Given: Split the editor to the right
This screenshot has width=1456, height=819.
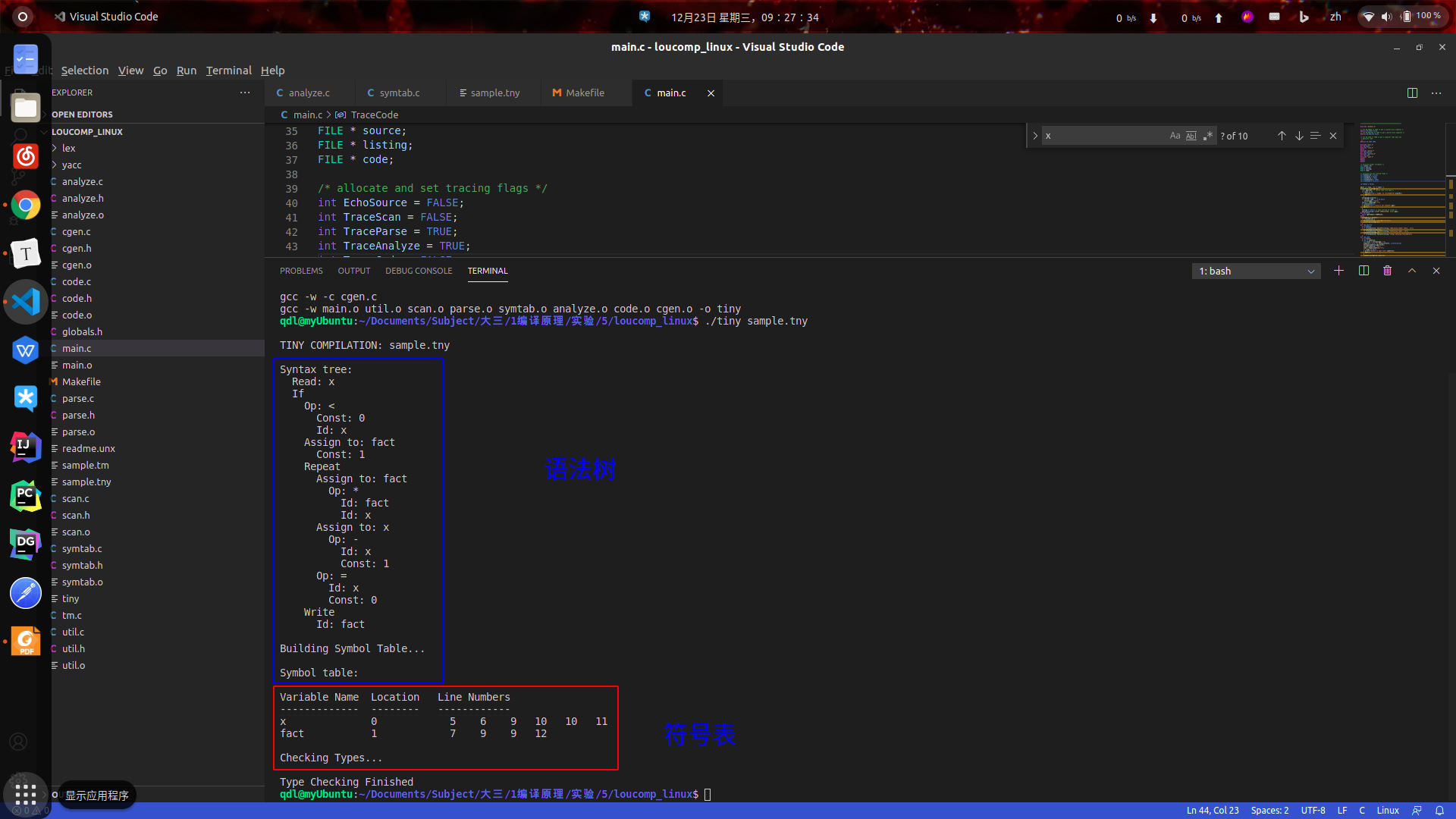Looking at the screenshot, I should (x=1412, y=93).
